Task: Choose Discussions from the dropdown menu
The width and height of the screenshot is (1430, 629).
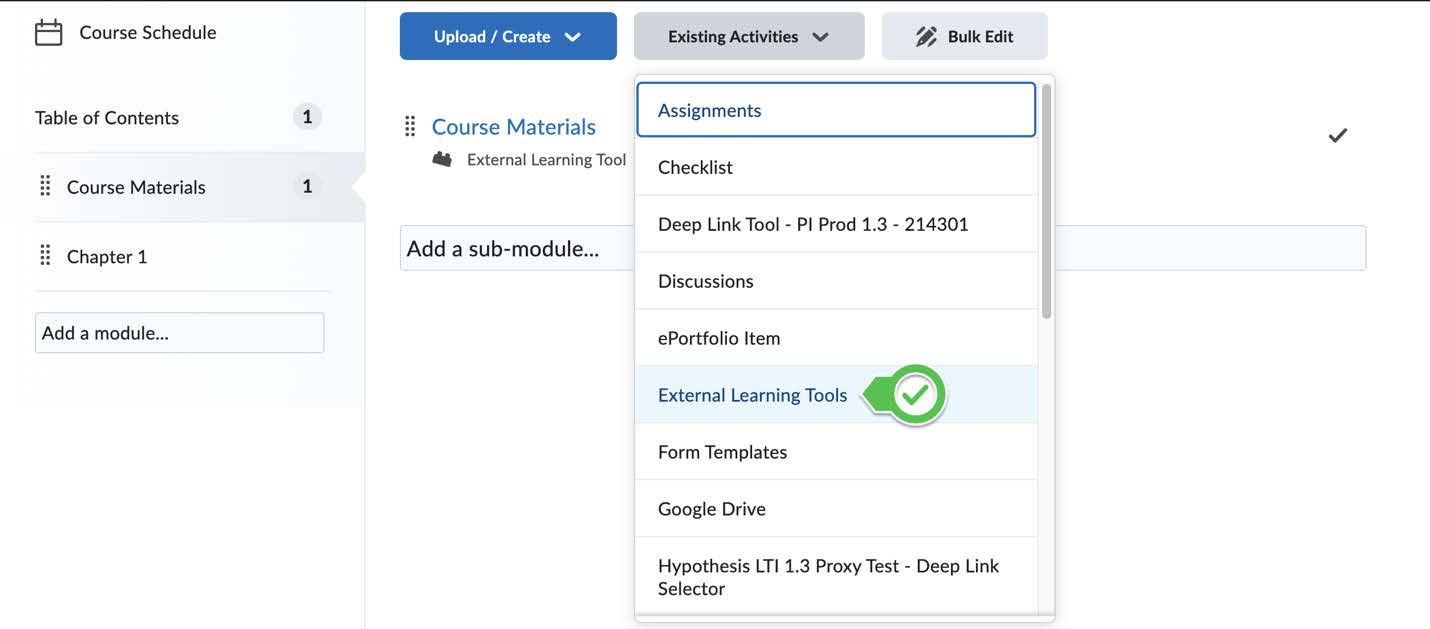Action: pyautogui.click(x=705, y=281)
